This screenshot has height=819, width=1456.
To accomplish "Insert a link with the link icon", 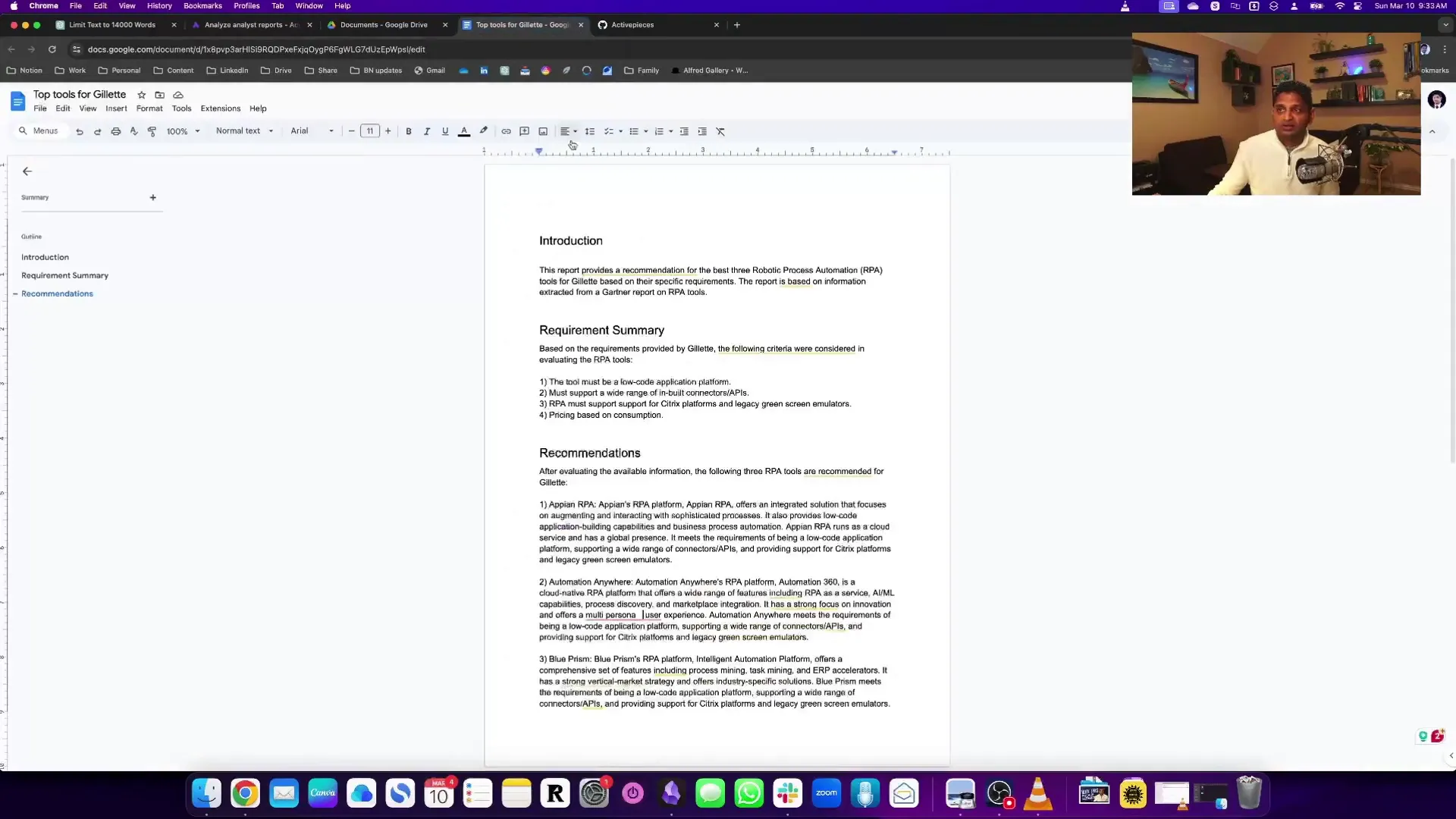I will click(x=506, y=131).
